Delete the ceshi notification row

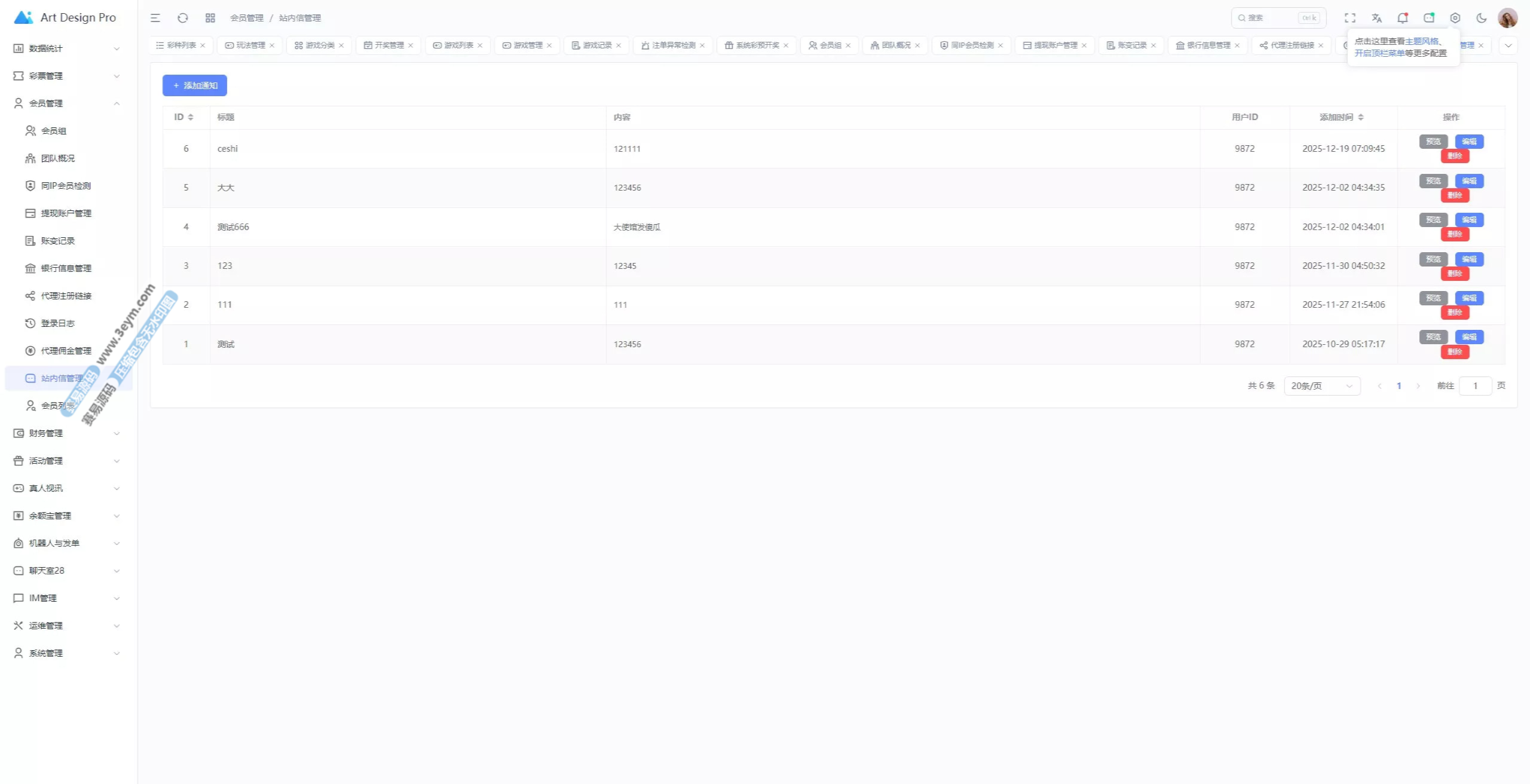click(1454, 156)
